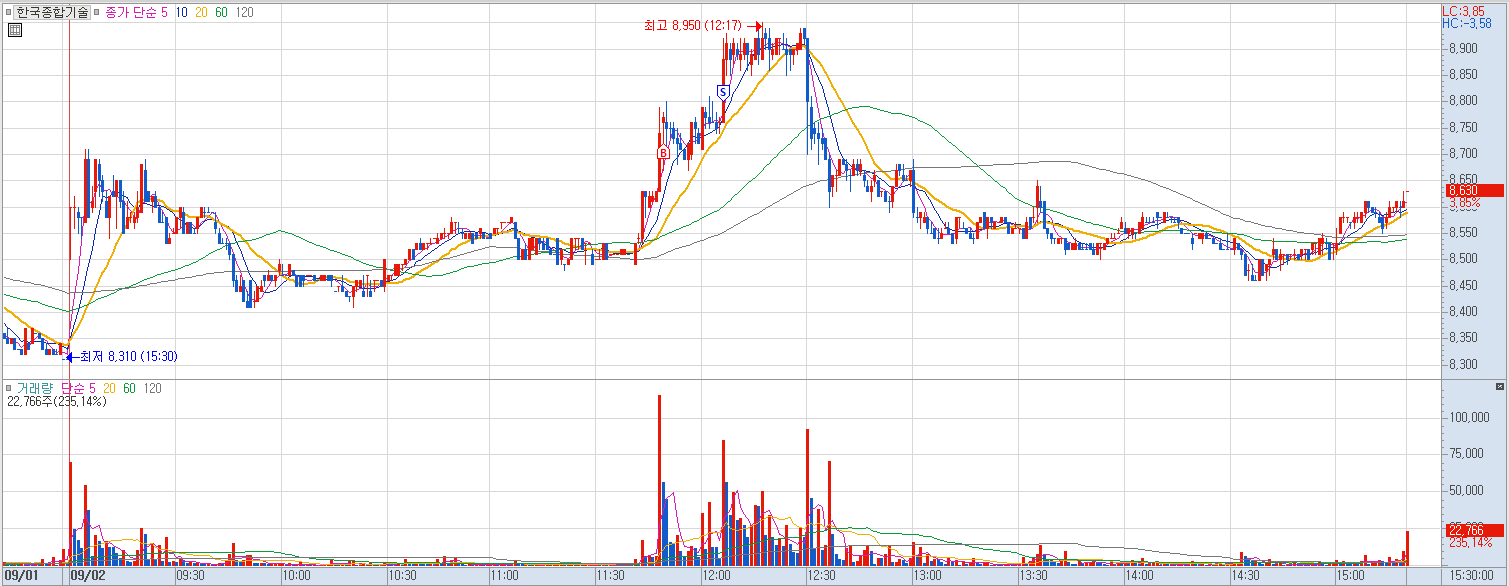Select the 종가 단순 5 moving average legend
Screen dimensions: 1509x586
[x=136, y=13]
